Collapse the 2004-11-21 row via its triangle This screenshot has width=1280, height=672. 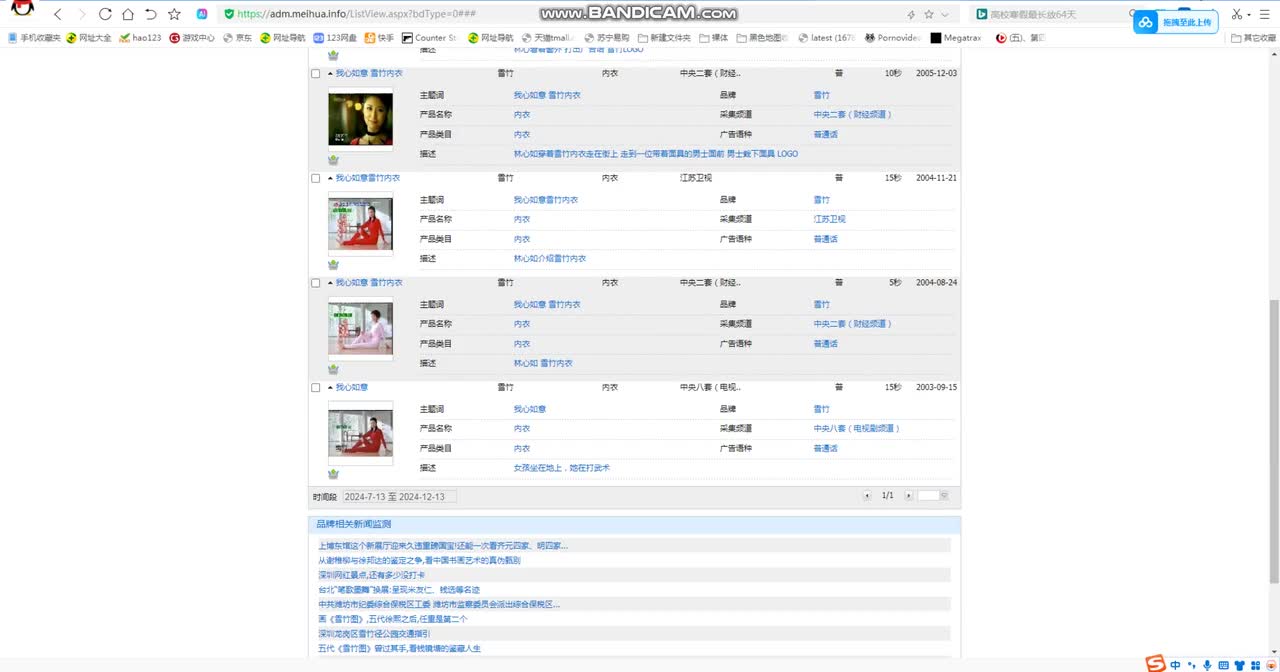coord(330,178)
